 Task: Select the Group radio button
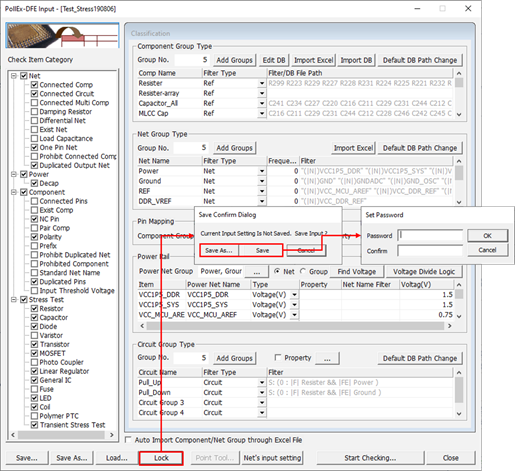pyautogui.click(x=303, y=271)
